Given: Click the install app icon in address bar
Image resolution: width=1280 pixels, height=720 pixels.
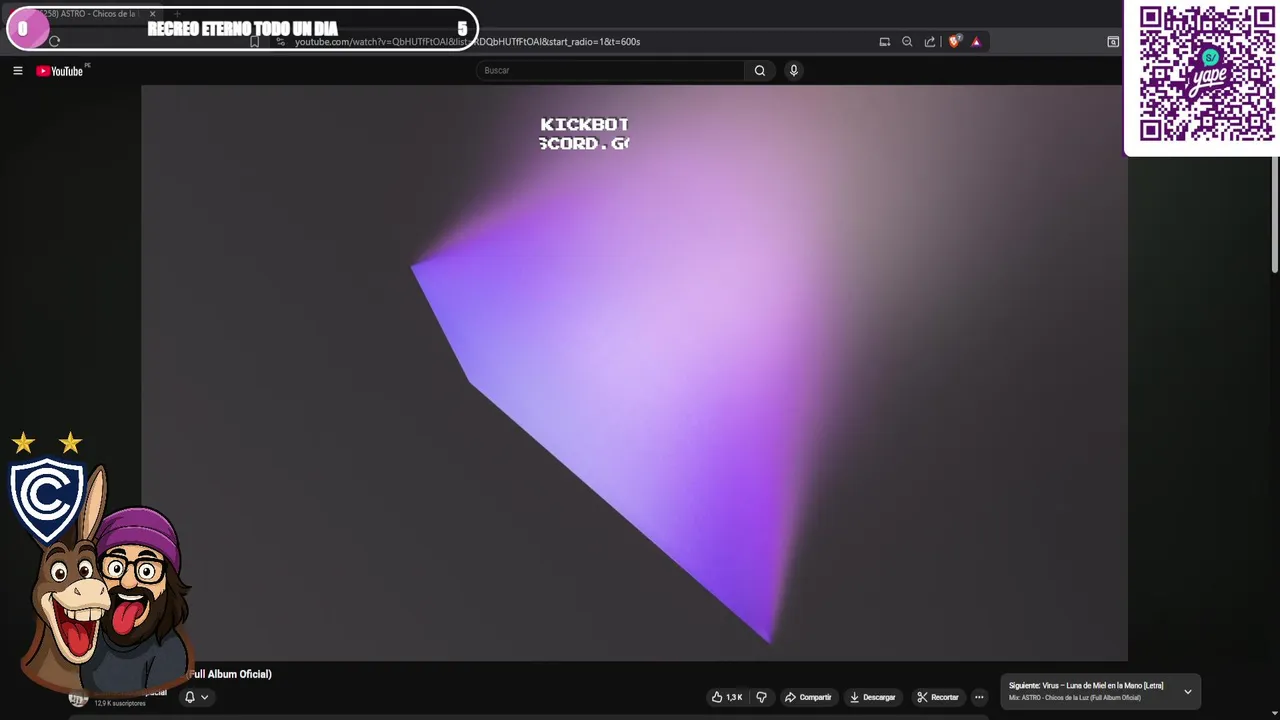Looking at the screenshot, I should coord(885,42).
